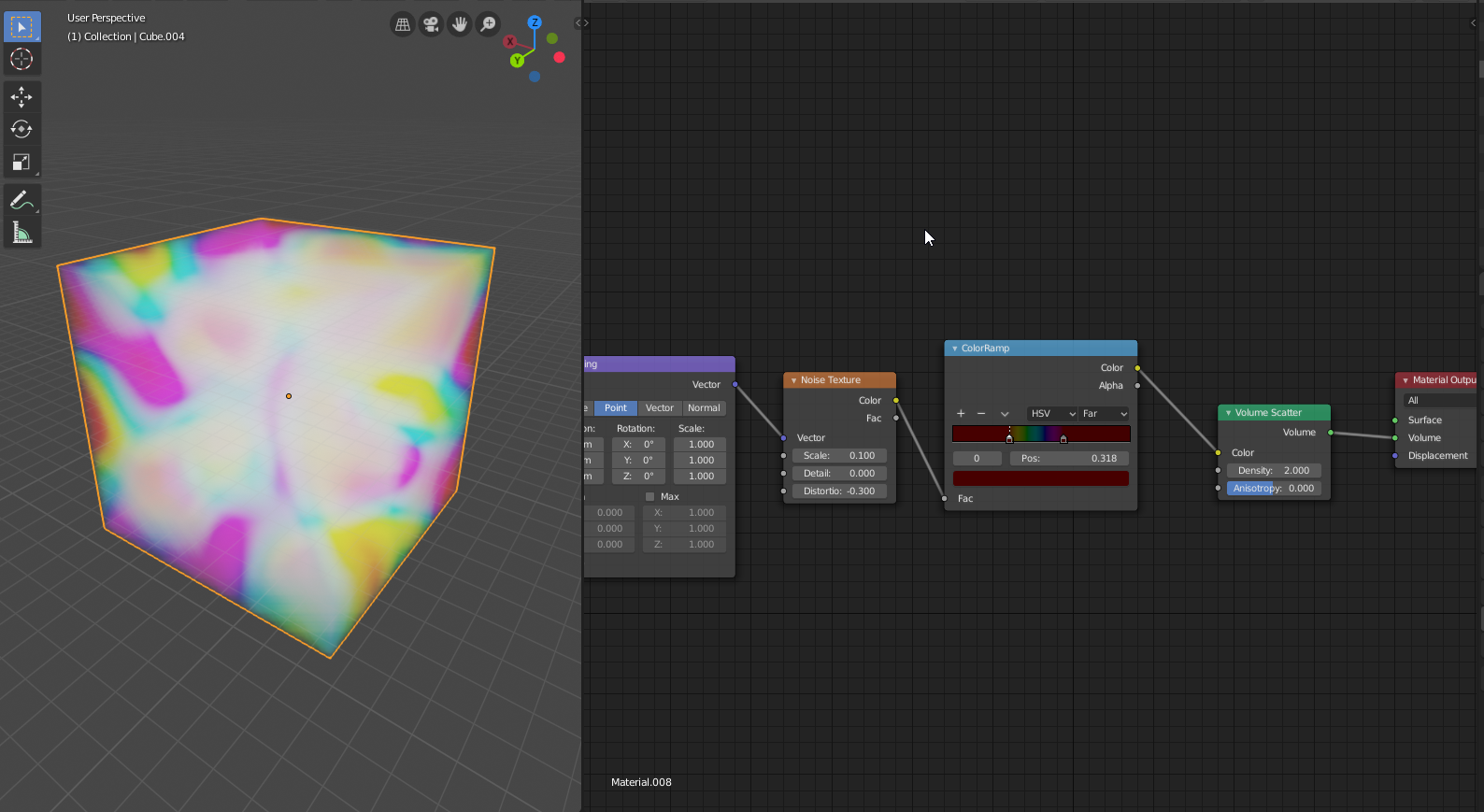Choose the Move tool in viewport toolbar
This screenshot has width=1484, height=812.
click(x=21, y=97)
